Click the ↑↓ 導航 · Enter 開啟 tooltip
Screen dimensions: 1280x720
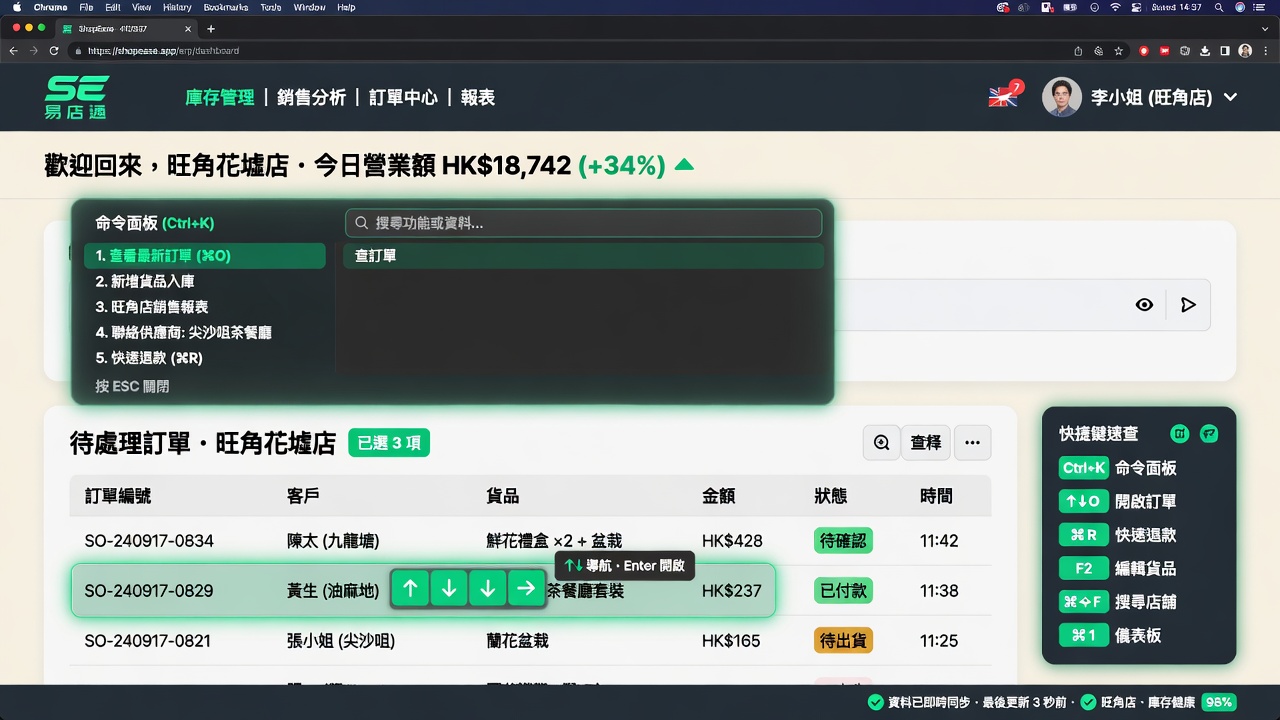(x=625, y=566)
